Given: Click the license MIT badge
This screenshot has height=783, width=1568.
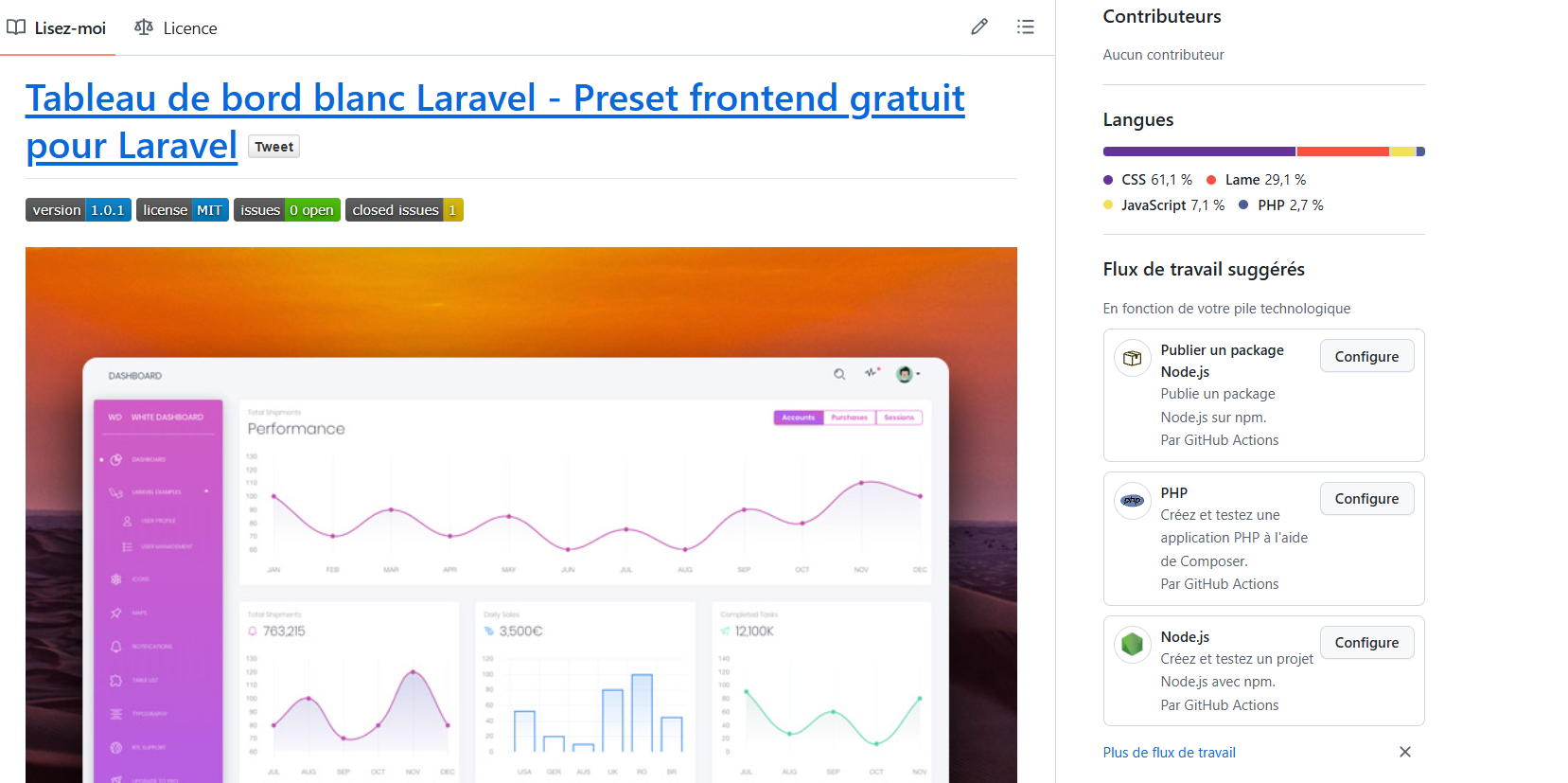Looking at the screenshot, I should click(x=183, y=210).
